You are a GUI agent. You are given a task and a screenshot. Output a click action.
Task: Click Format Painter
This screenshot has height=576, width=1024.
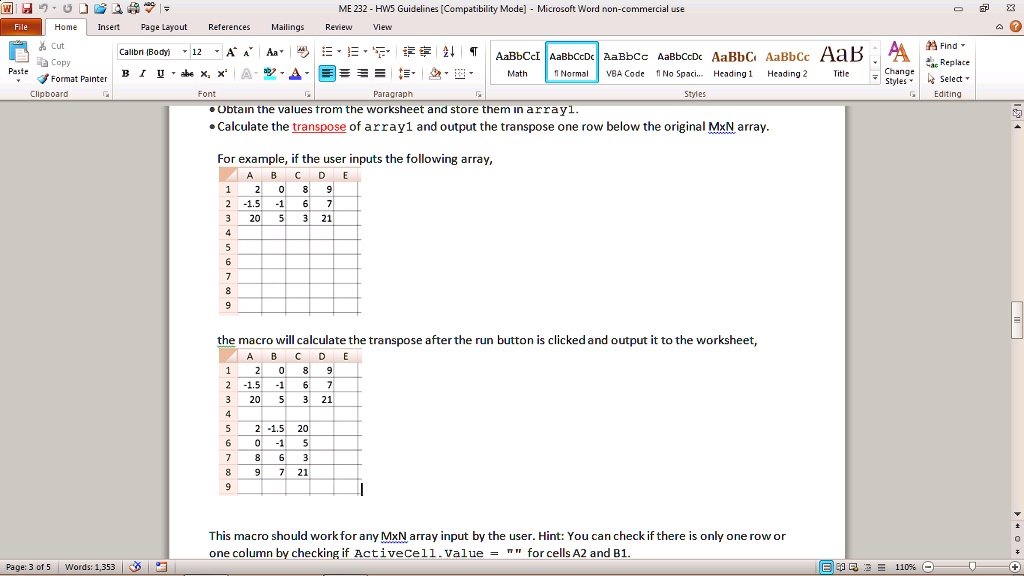tap(72, 79)
